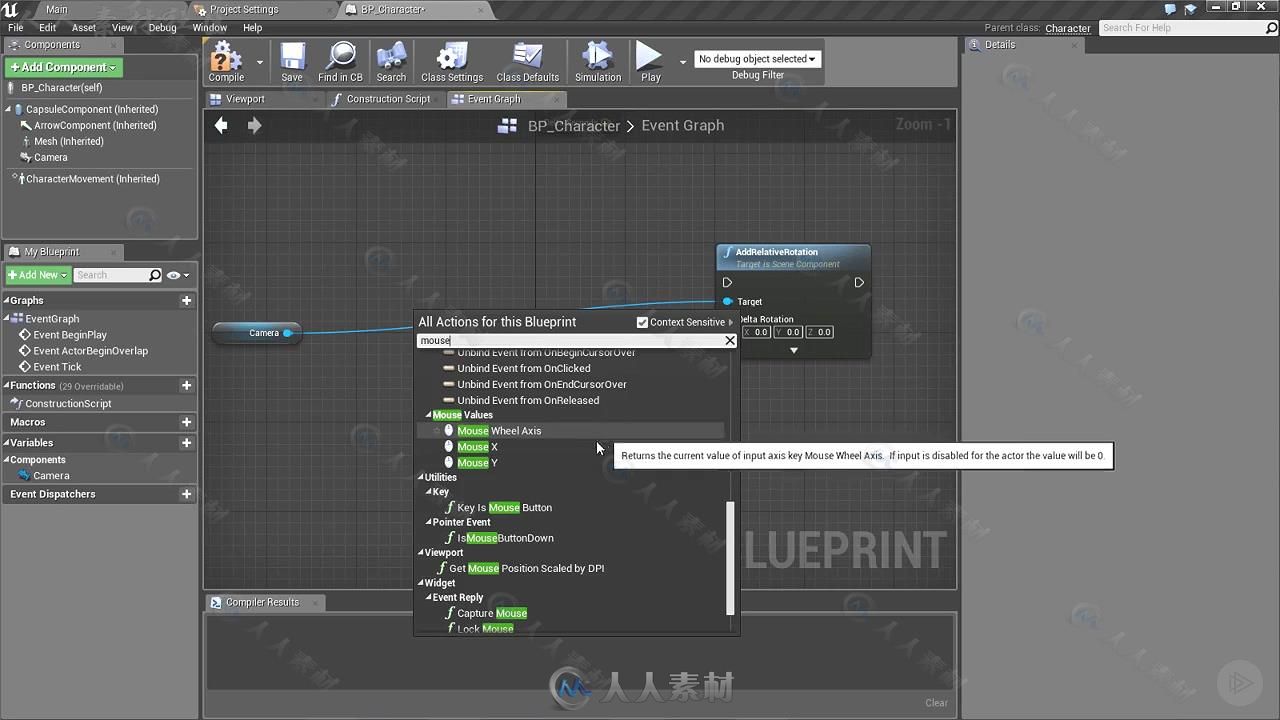This screenshot has height=720, width=1280.
Task: Switch to the Viewport tab
Action: point(245,99)
